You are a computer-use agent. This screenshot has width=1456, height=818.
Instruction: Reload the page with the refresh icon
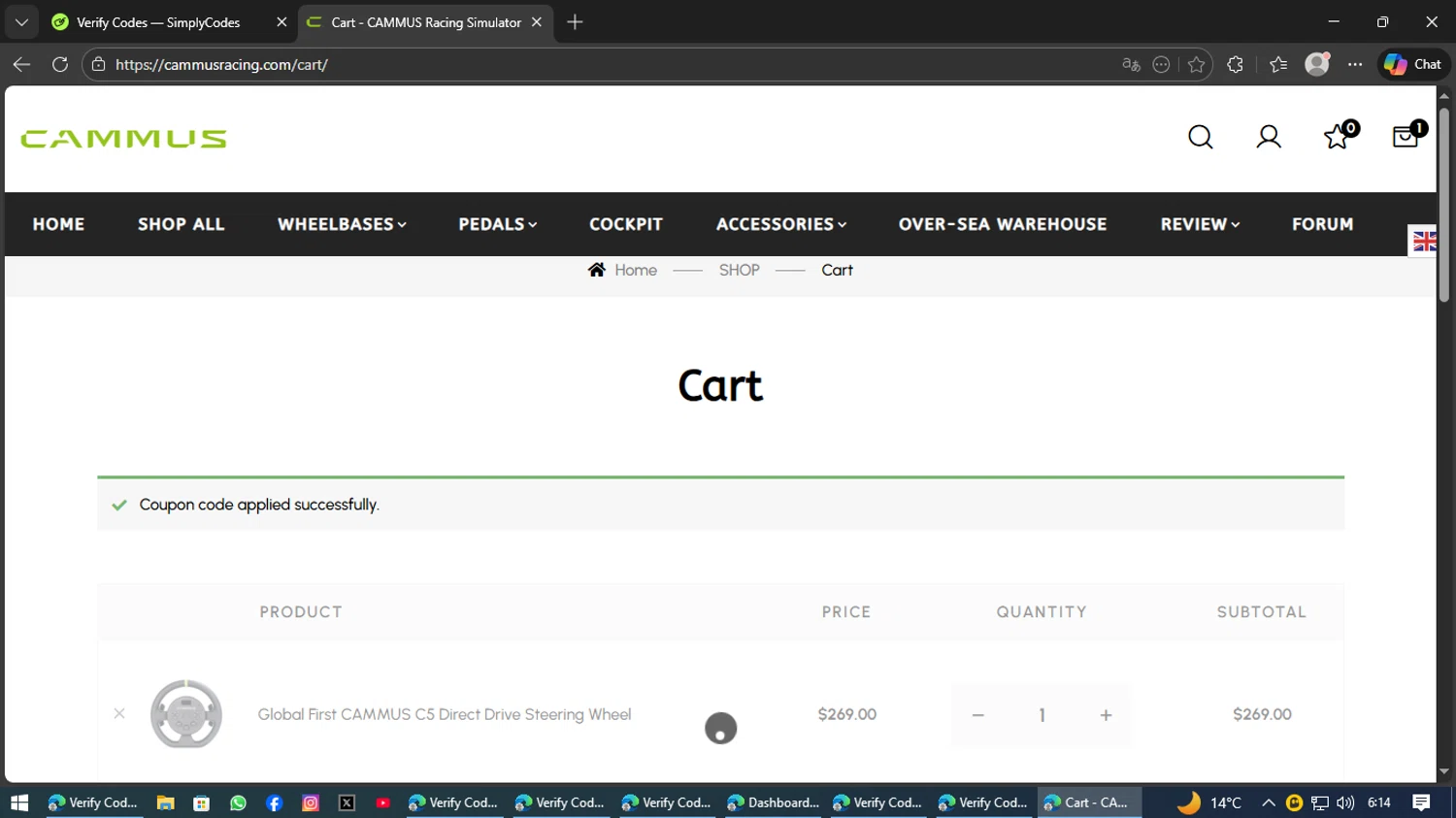(x=60, y=64)
